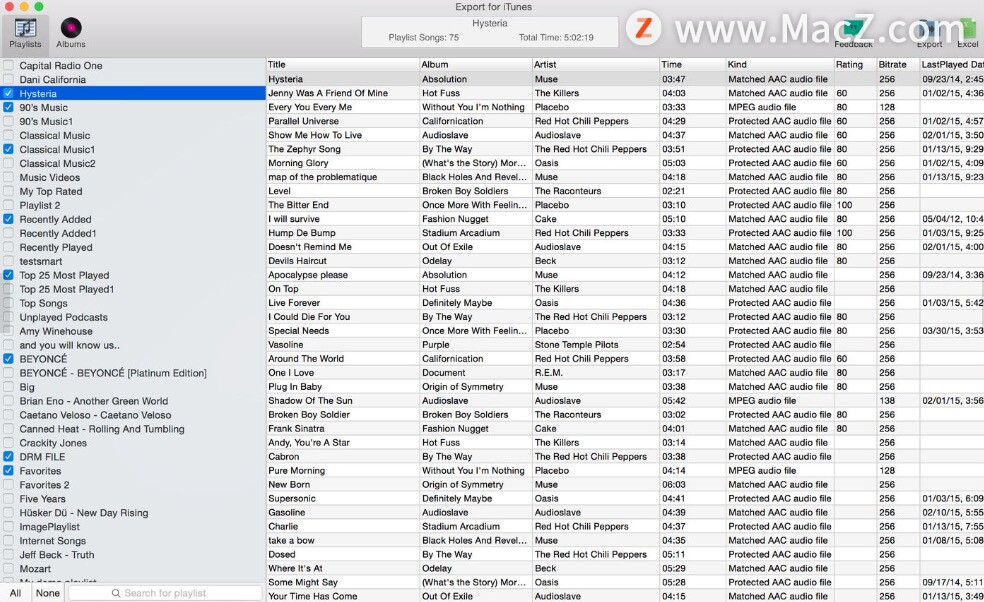Focus the Search for playlist field
The image size is (984, 602).
[165, 593]
